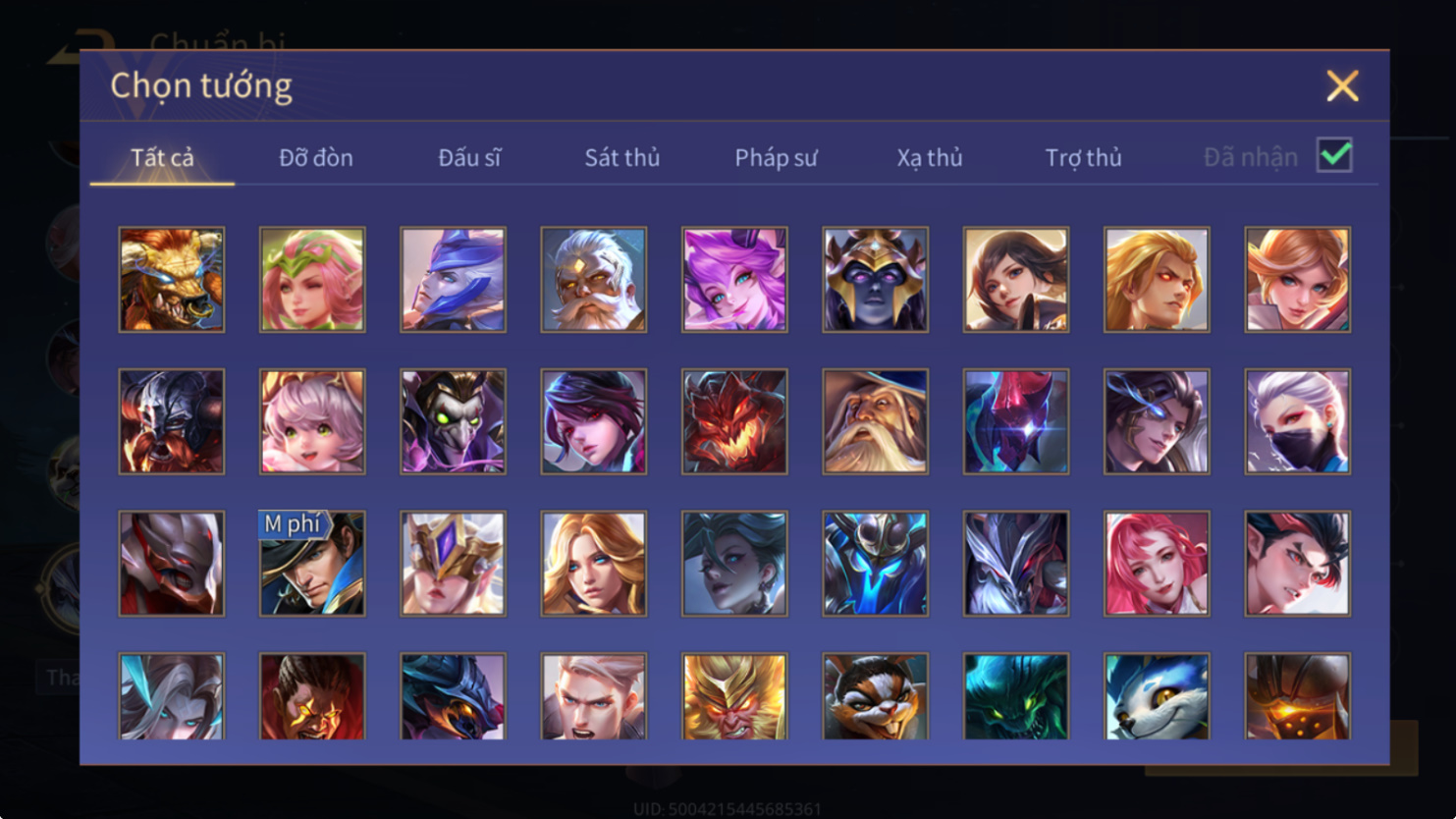Open the 'Sát thủ' tab
The height and width of the screenshot is (819, 1456).
coord(622,157)
